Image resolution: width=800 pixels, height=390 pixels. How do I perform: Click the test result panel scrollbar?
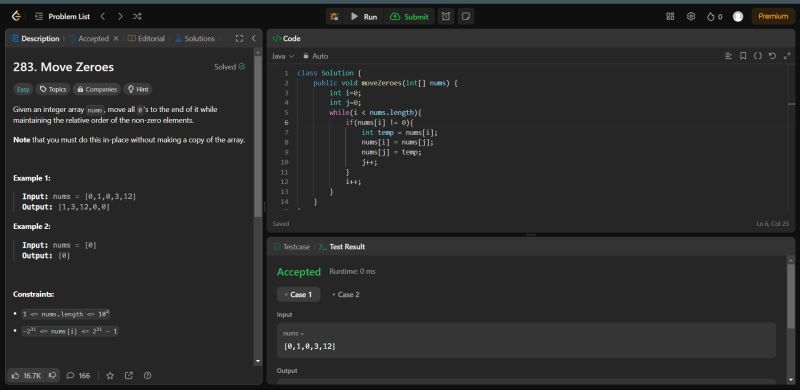791,297
